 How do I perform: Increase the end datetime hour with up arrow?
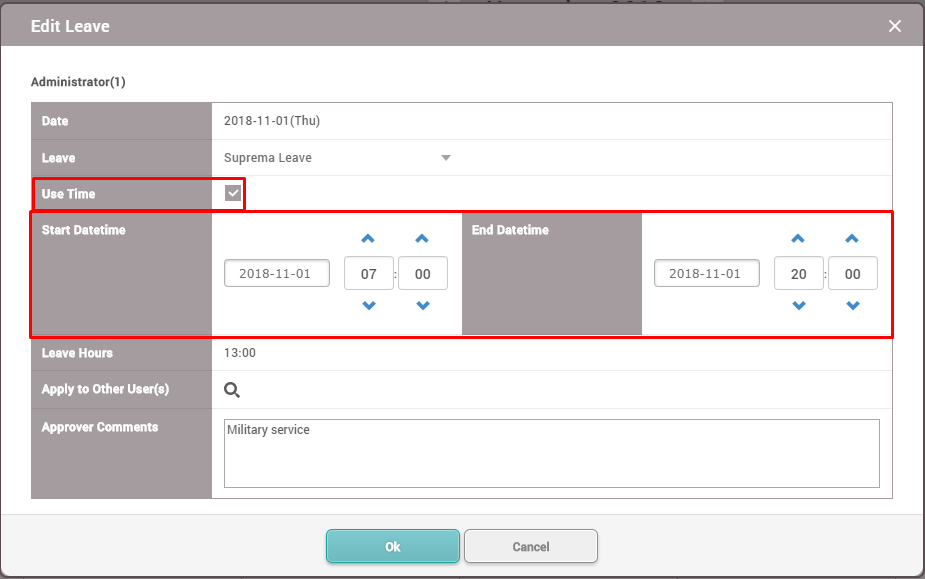[798, 239]
